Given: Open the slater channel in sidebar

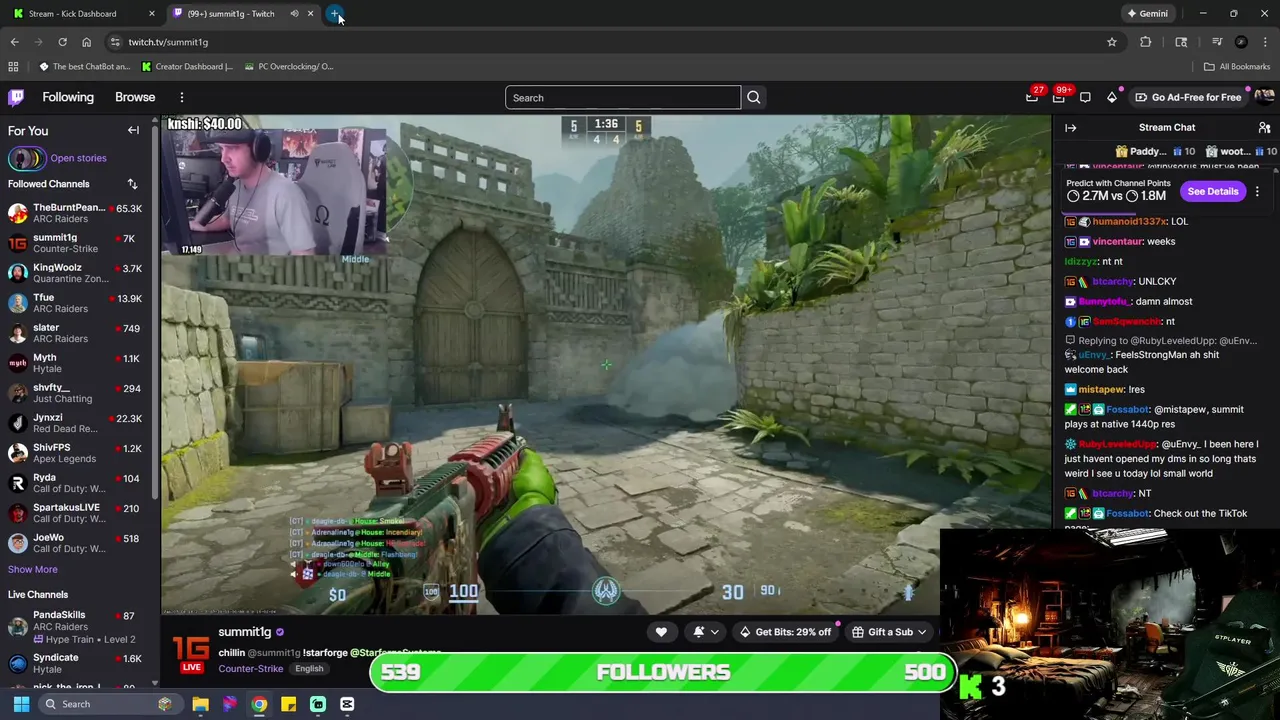Looking at the screenshot, I should pyautogui.click(x=76, y=333).
